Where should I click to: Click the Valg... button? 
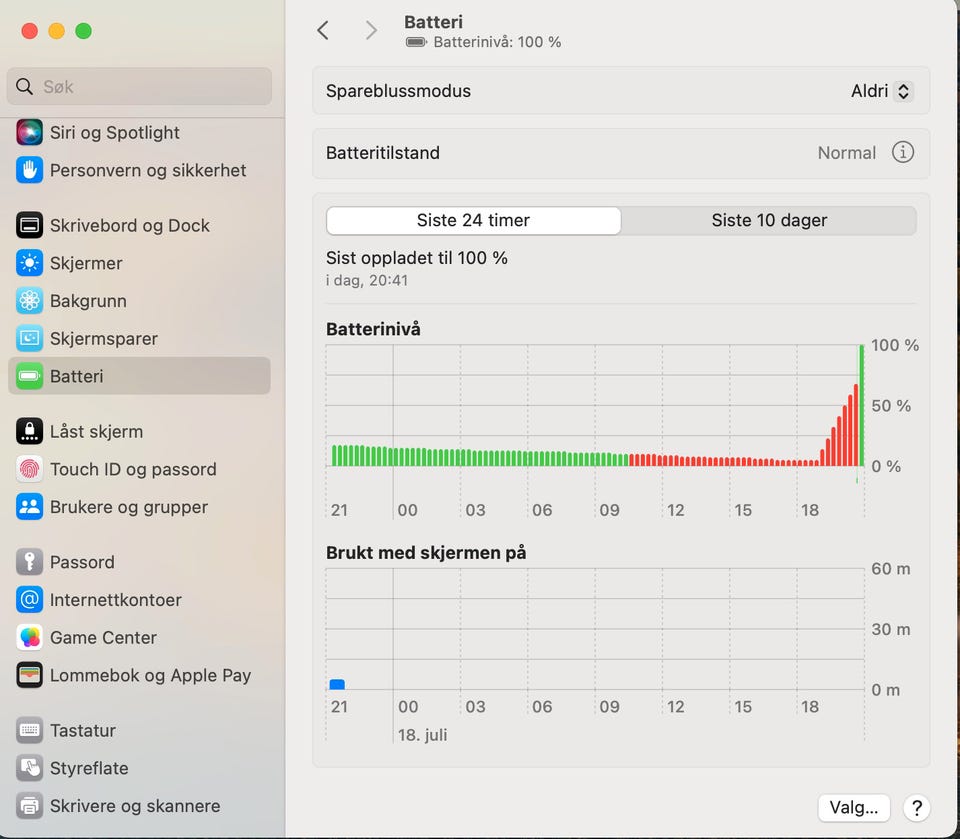coord(853,807)
